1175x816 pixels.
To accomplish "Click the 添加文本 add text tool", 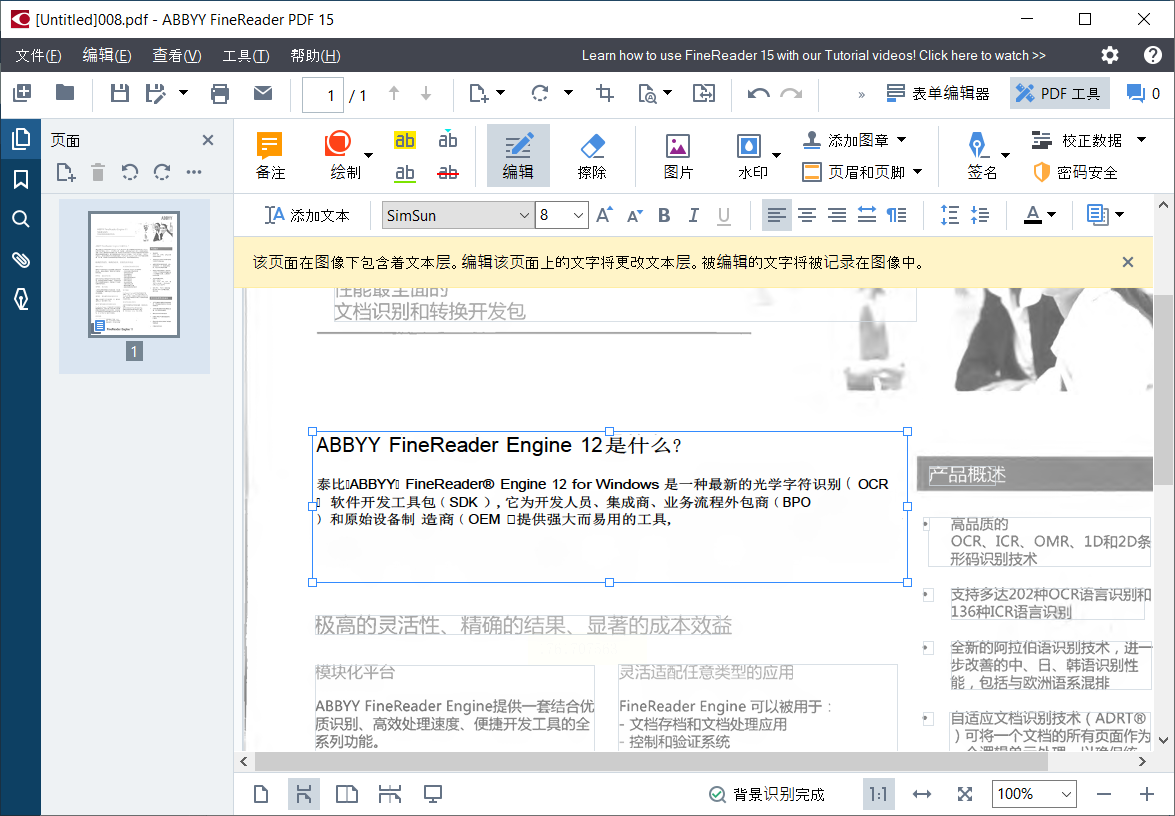I will pos(307,215).
